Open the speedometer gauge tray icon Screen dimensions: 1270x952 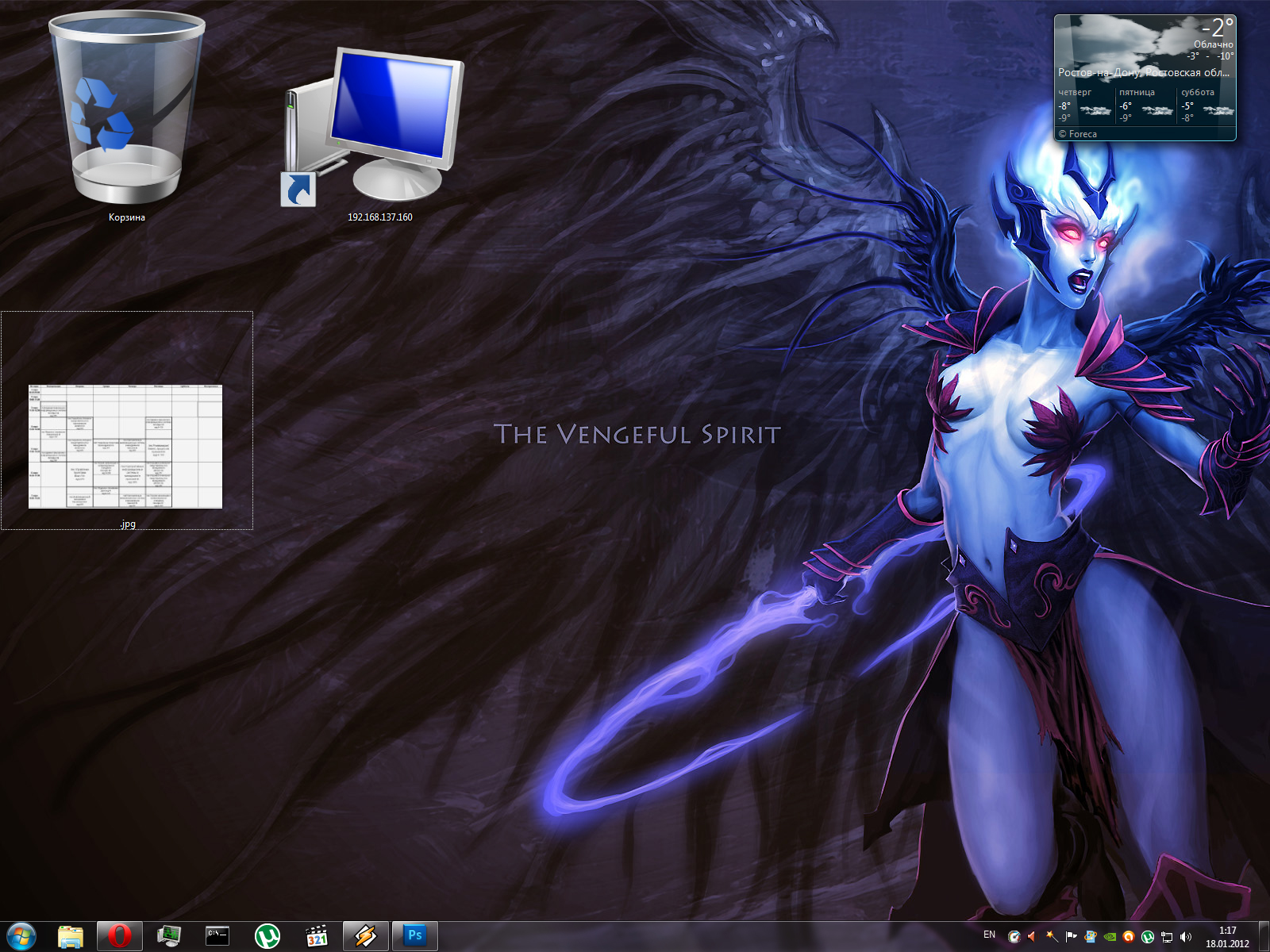(x=1014, y=937)
